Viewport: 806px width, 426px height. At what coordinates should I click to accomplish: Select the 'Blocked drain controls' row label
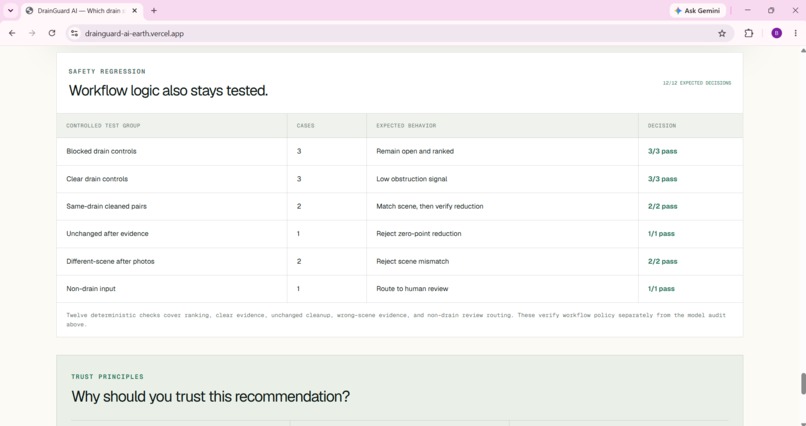(101, 152)
